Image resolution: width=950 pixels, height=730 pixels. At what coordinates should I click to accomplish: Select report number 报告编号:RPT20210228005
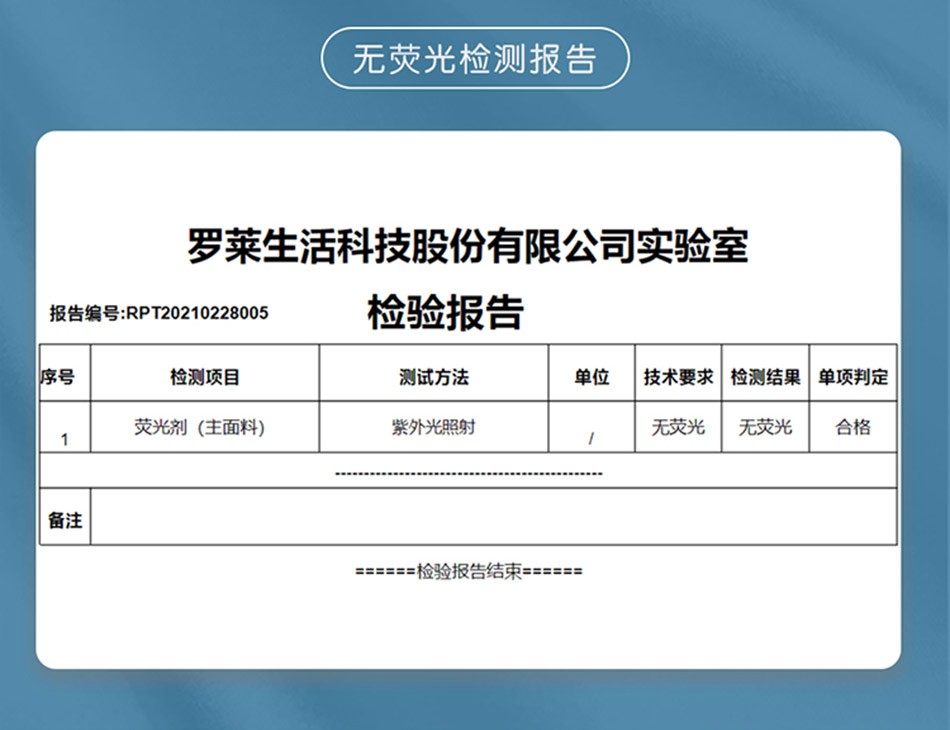[159, 313]
